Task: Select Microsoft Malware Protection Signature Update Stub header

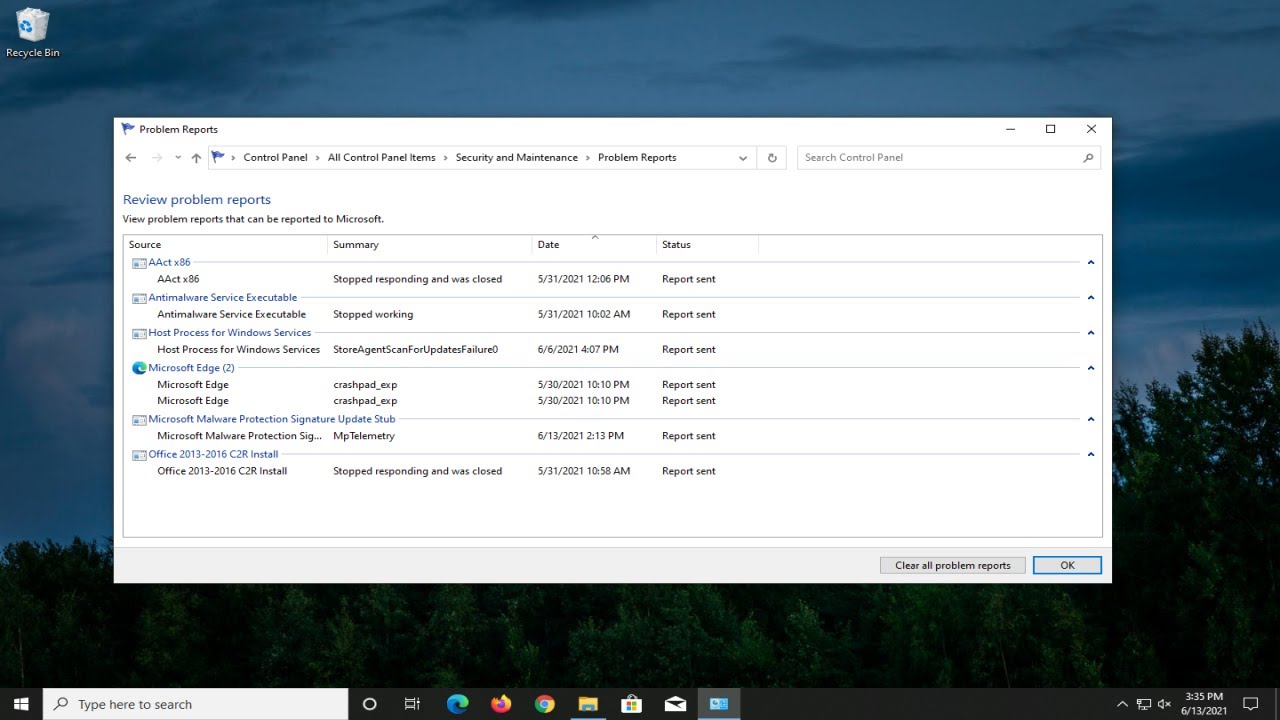Action: pyautogui.click(x=271, y=419)
